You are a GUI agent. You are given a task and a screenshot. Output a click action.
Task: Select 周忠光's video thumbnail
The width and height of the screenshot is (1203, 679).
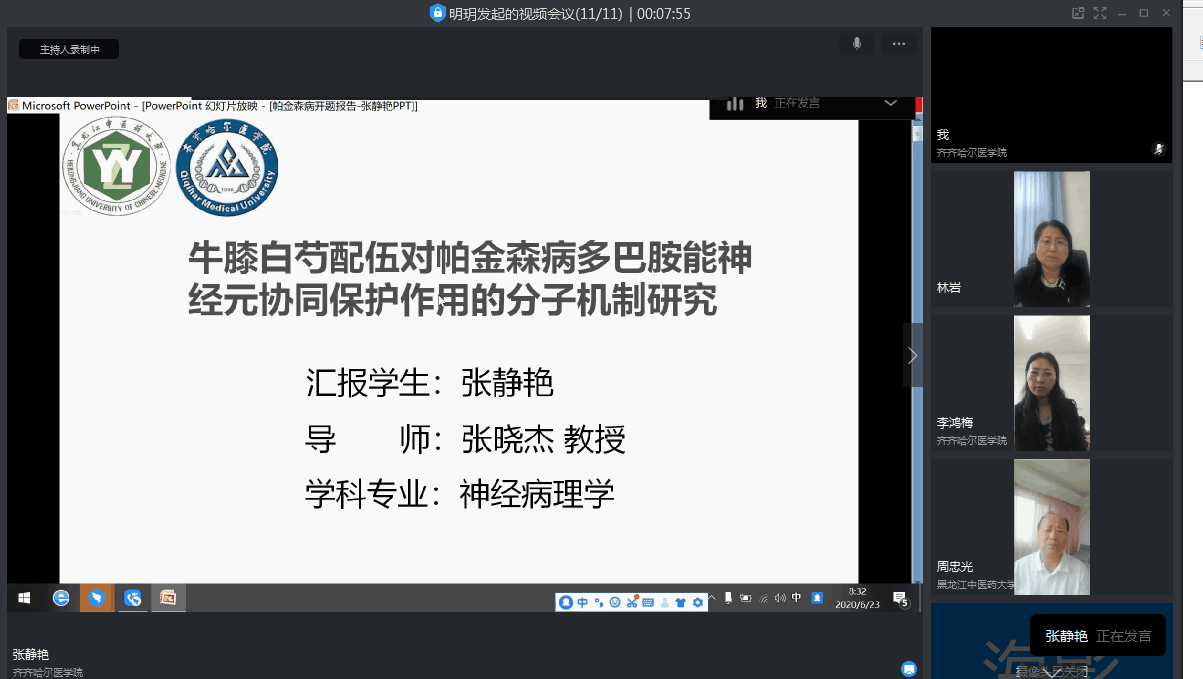click(x=1051, y=526)
